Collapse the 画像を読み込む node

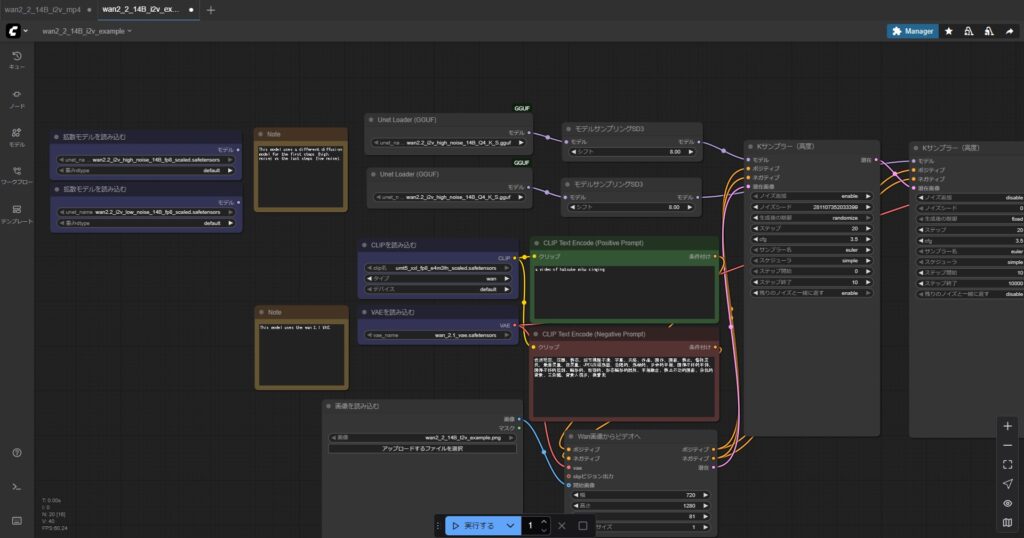click(328, 406)
